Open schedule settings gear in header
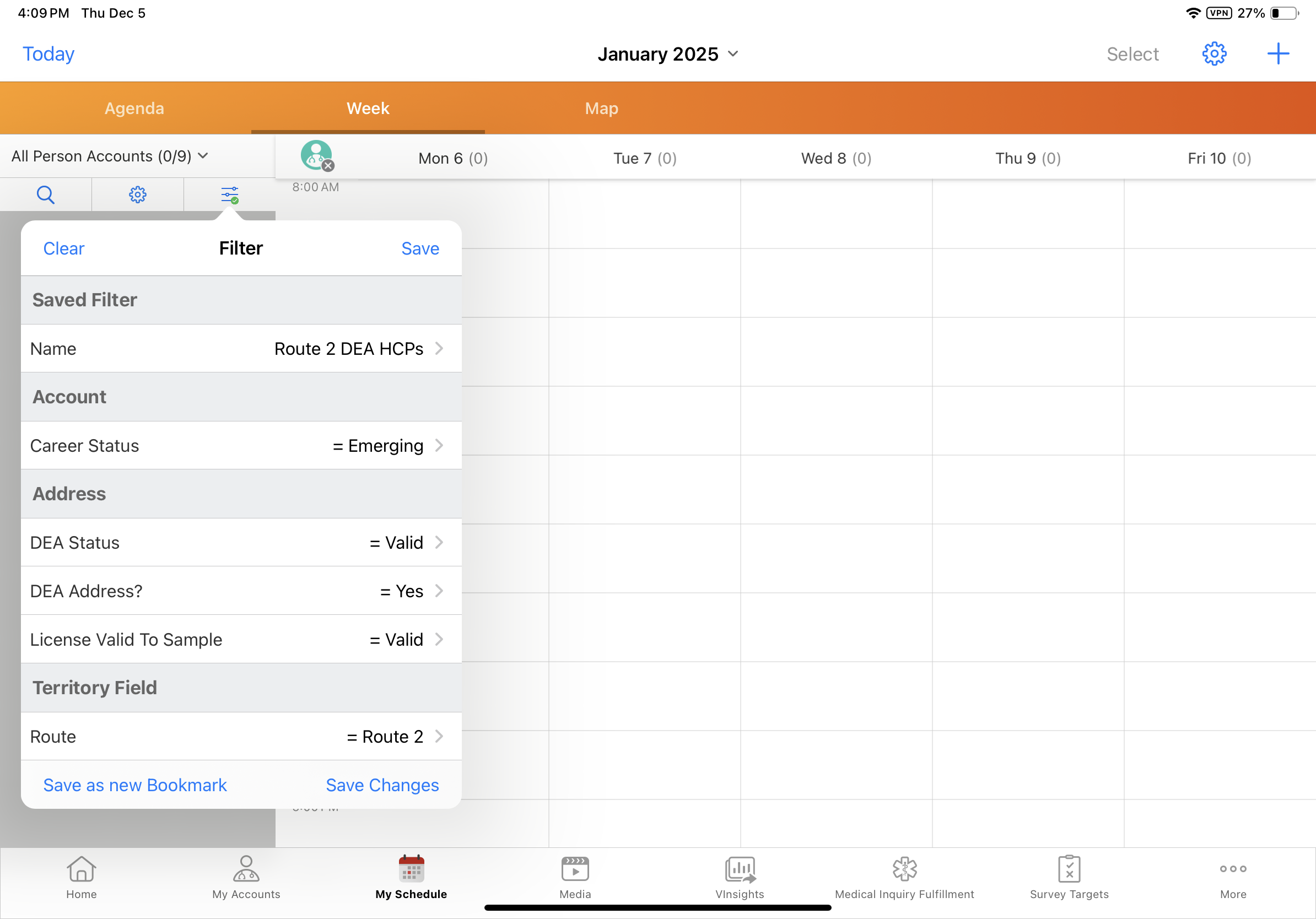Image resolution: width=1316 pixels, height=919 pixels. (1213, 54)
